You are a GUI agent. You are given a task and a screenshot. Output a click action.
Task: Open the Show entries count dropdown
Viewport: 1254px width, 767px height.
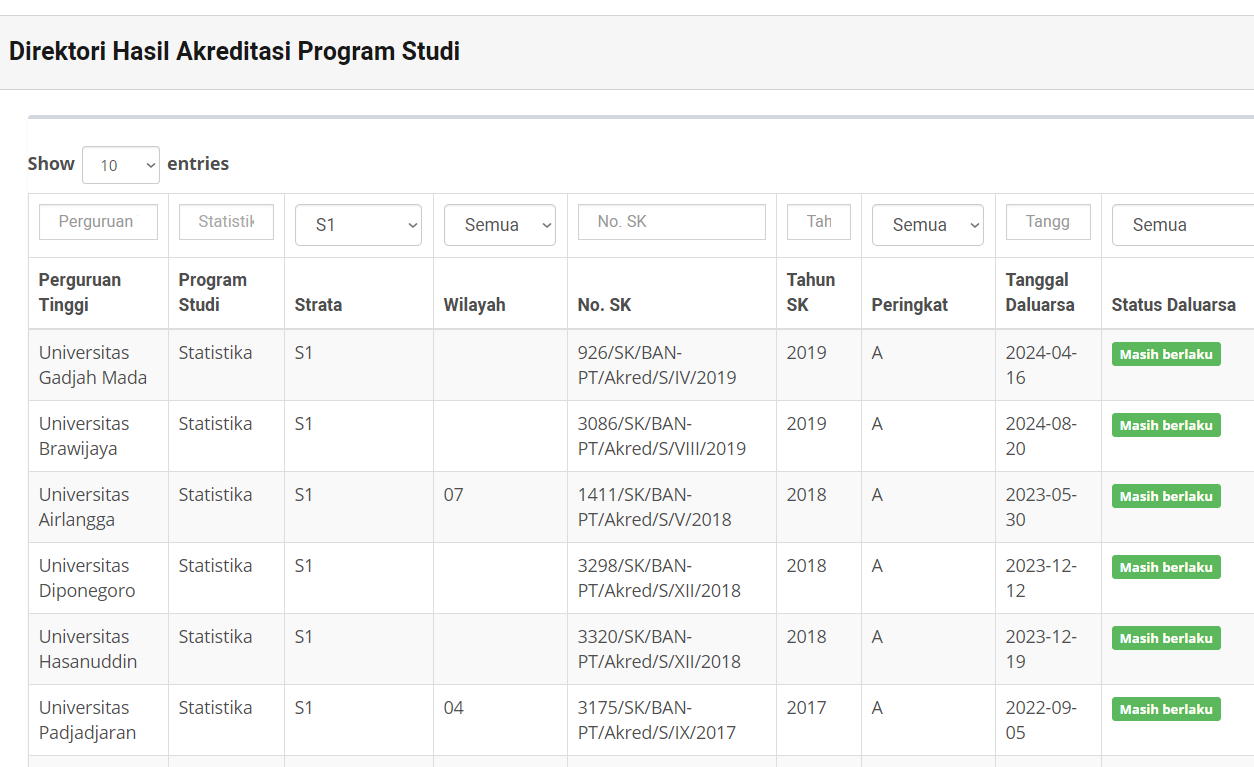point(120,165)
